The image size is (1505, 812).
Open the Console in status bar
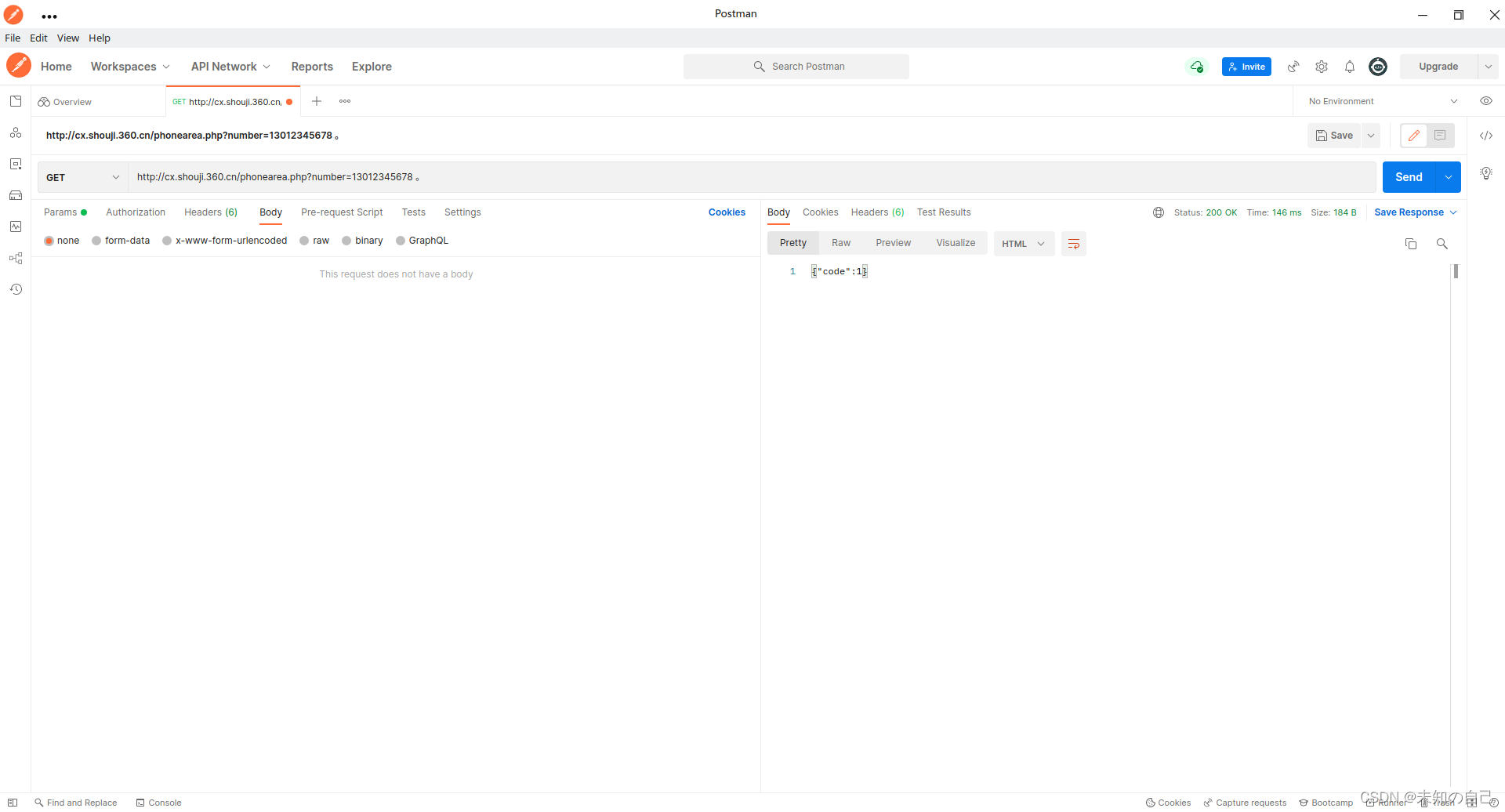tap(159, 803)
